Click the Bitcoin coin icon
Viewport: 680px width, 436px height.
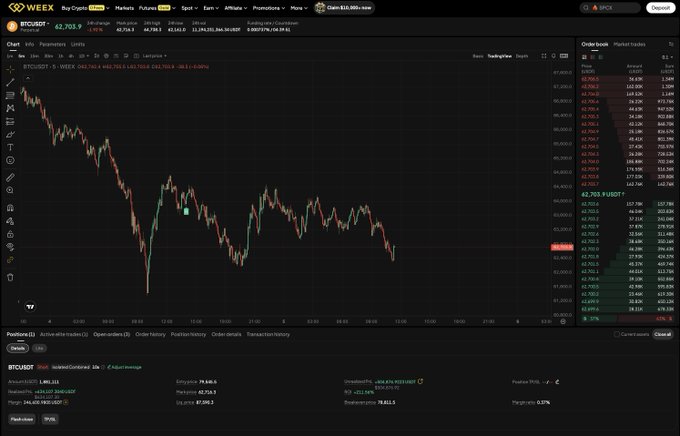[12, 26]
